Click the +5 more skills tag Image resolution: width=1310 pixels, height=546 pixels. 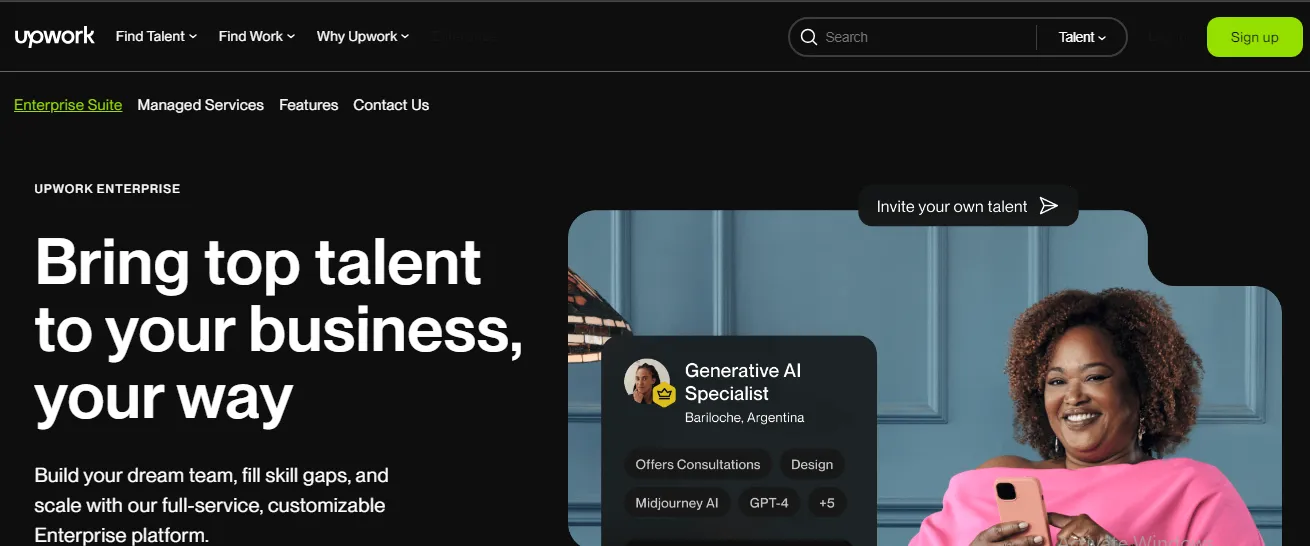click(x=827, y=503)
